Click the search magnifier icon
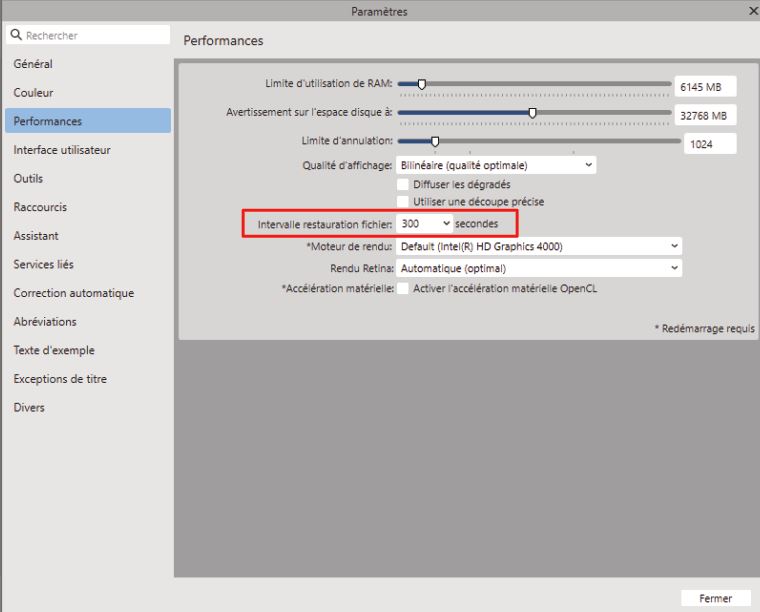The width and height of the screenshot is (760, 612). tap(16, 35)
